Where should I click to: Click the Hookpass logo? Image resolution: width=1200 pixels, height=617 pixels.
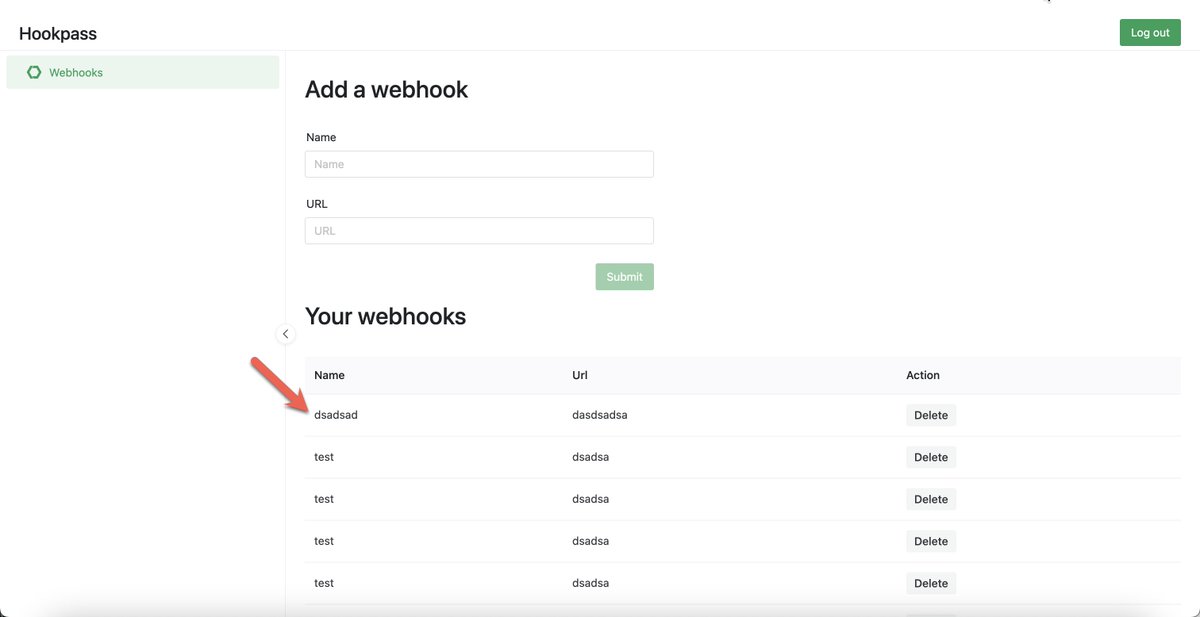tap(57, 33)
